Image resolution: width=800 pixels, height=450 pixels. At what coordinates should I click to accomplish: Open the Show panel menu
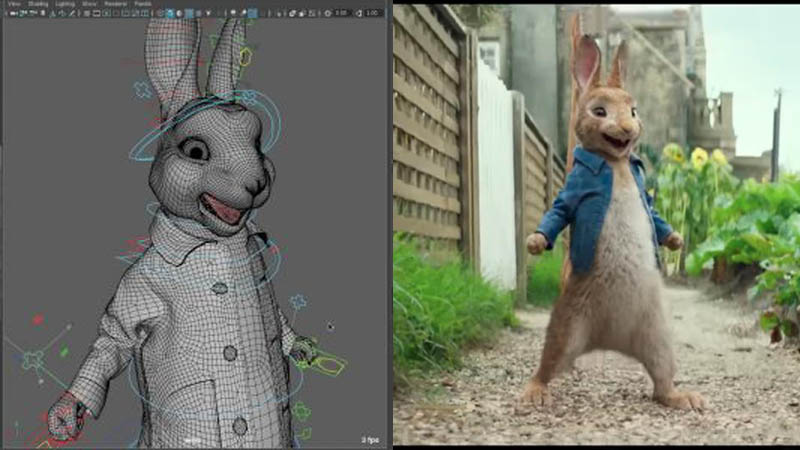89,4
